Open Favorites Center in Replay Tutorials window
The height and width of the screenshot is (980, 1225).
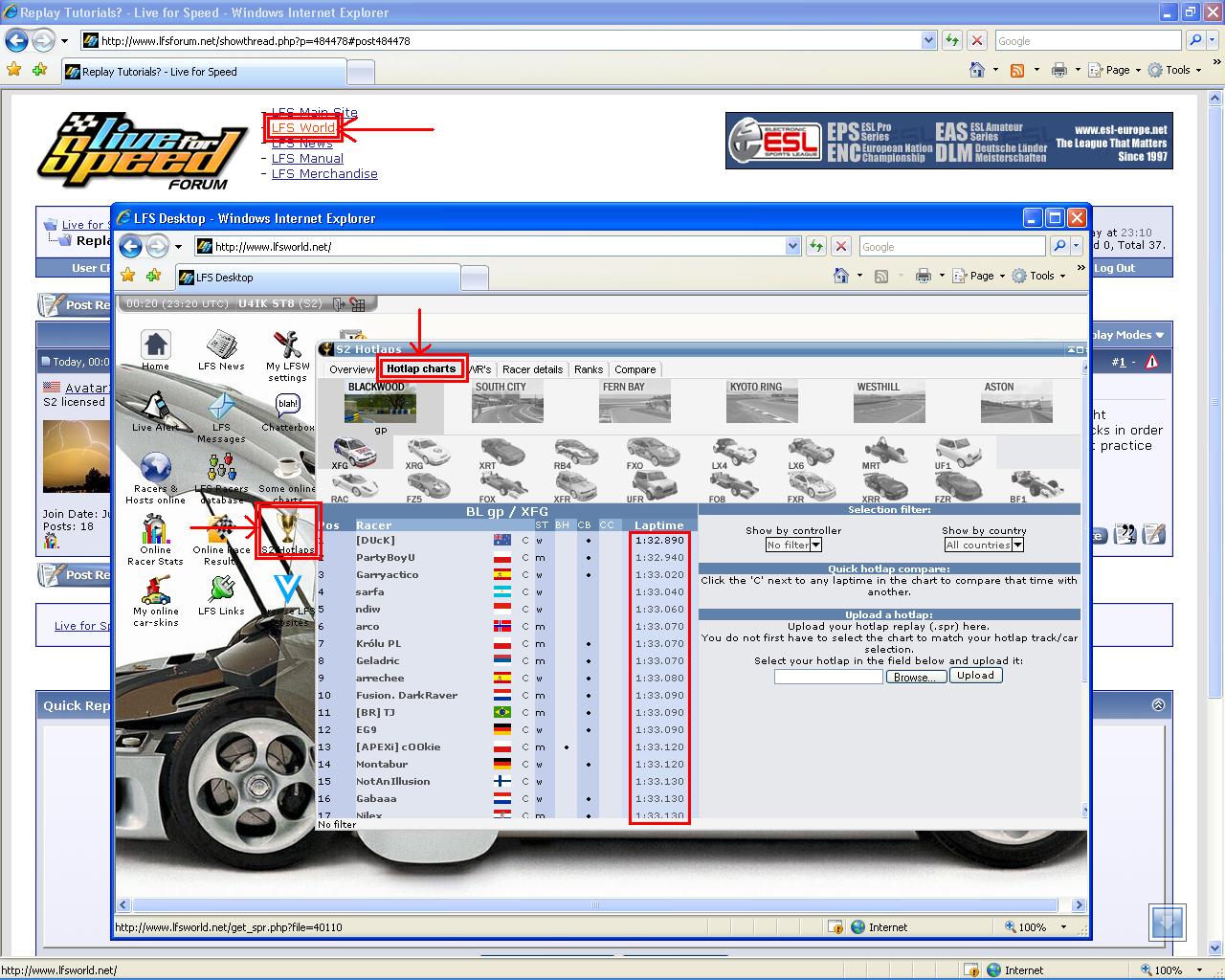(x=13, y=70)
